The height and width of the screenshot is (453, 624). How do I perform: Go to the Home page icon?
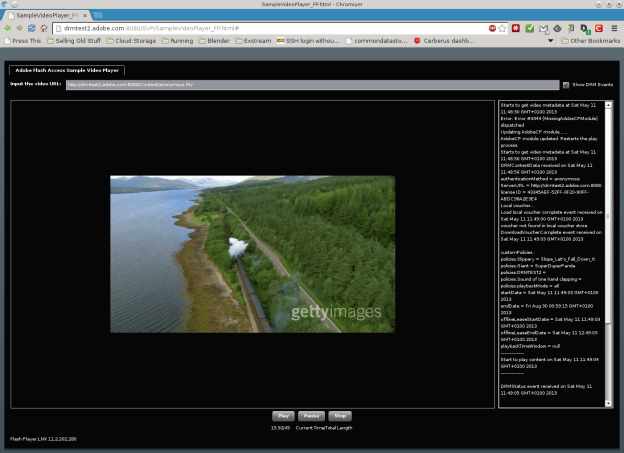pos(44,28)
